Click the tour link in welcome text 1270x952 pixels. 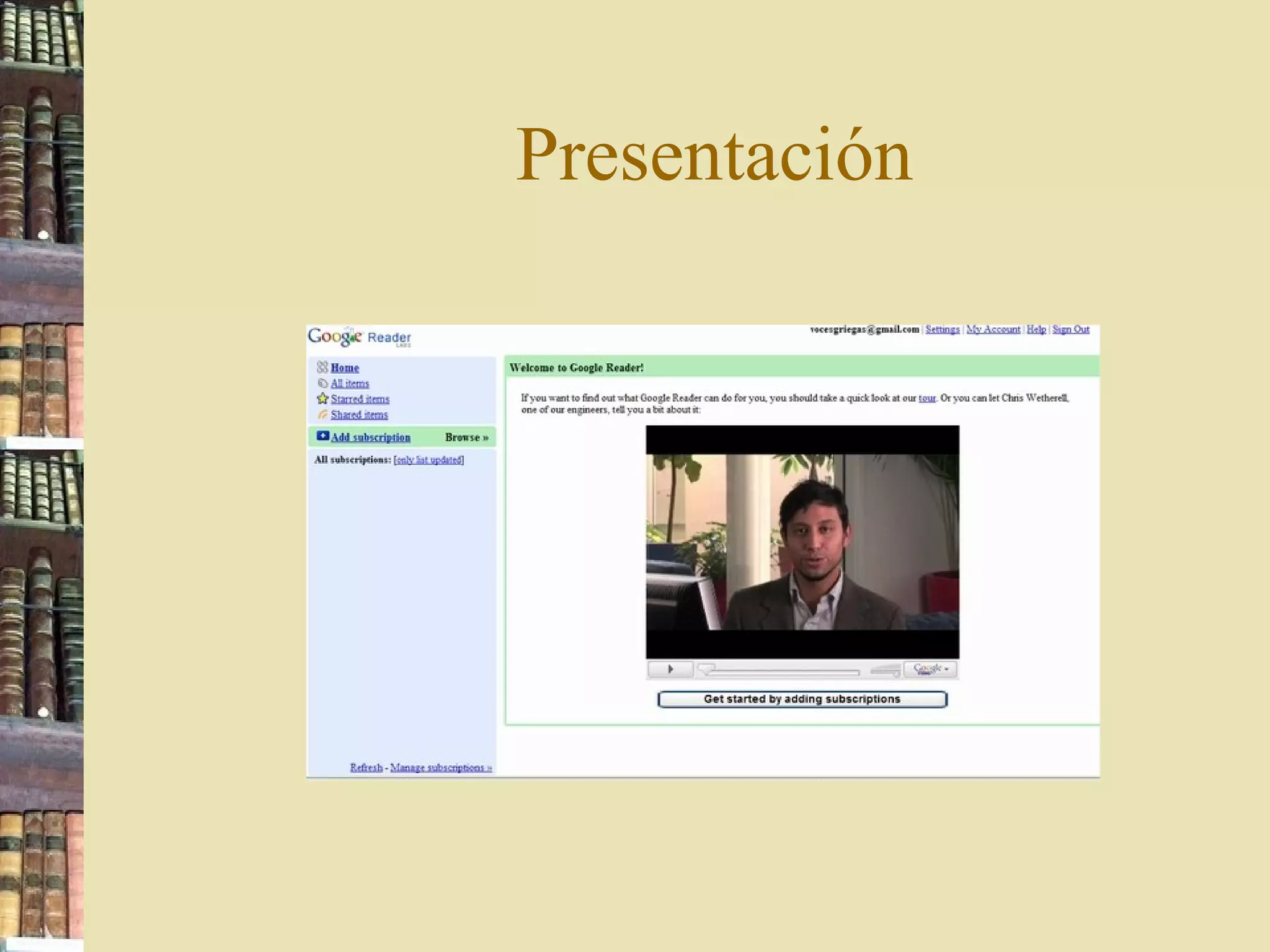(927, 398)
